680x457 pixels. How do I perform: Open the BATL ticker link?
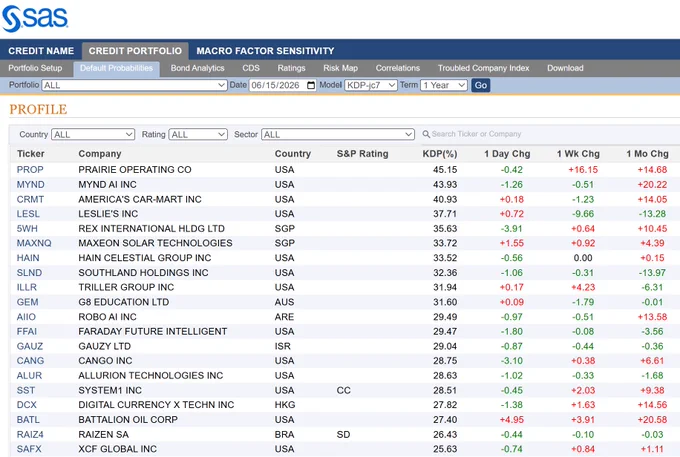[28, 420]
